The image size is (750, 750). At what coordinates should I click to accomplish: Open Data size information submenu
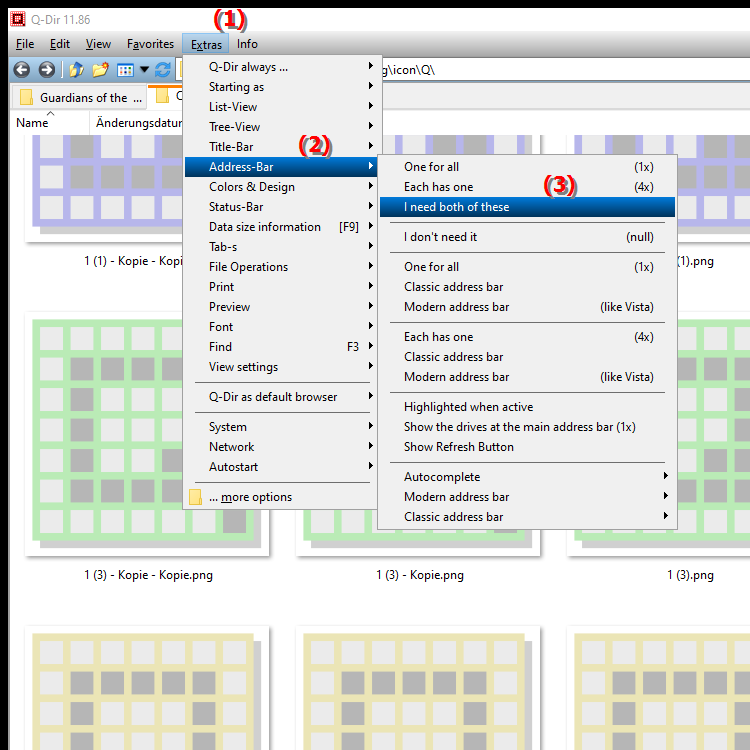coord(281,227)
